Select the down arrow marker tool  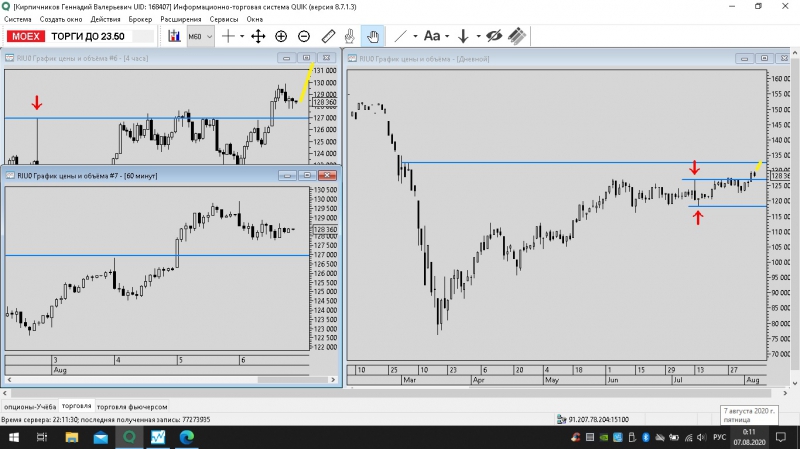463,36
